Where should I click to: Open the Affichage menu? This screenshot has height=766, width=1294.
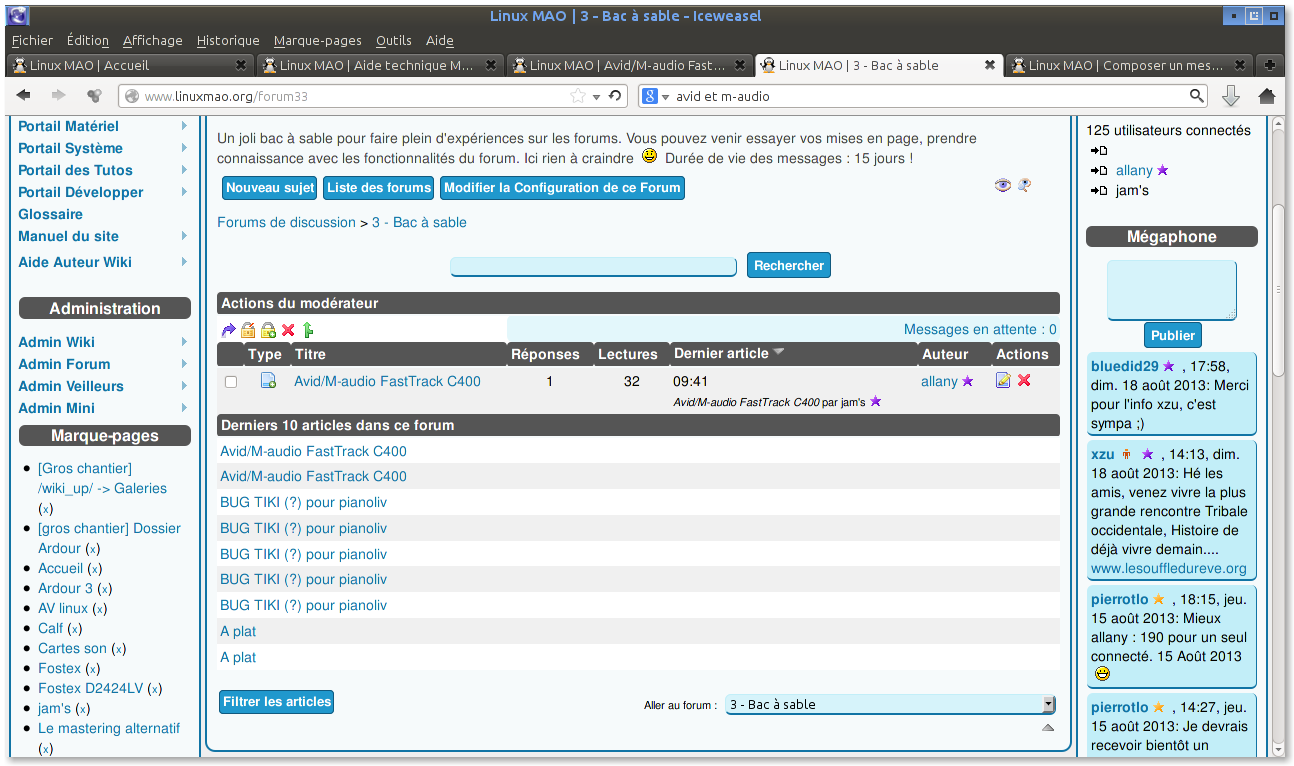153,40
